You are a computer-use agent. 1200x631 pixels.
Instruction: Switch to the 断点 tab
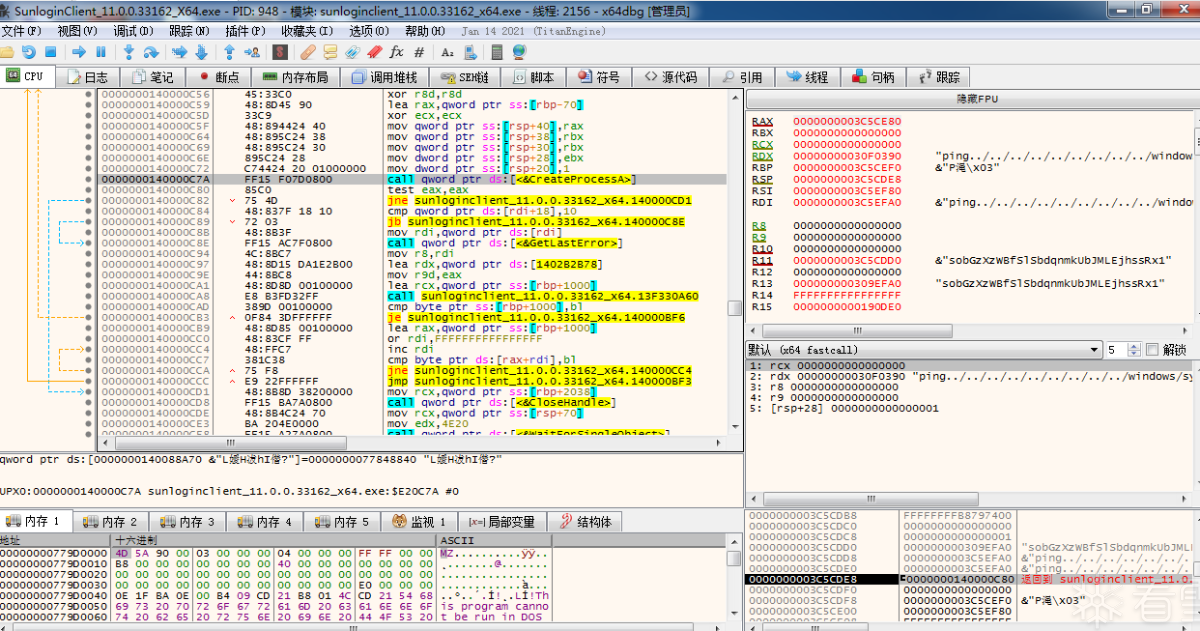coord(218,77)
